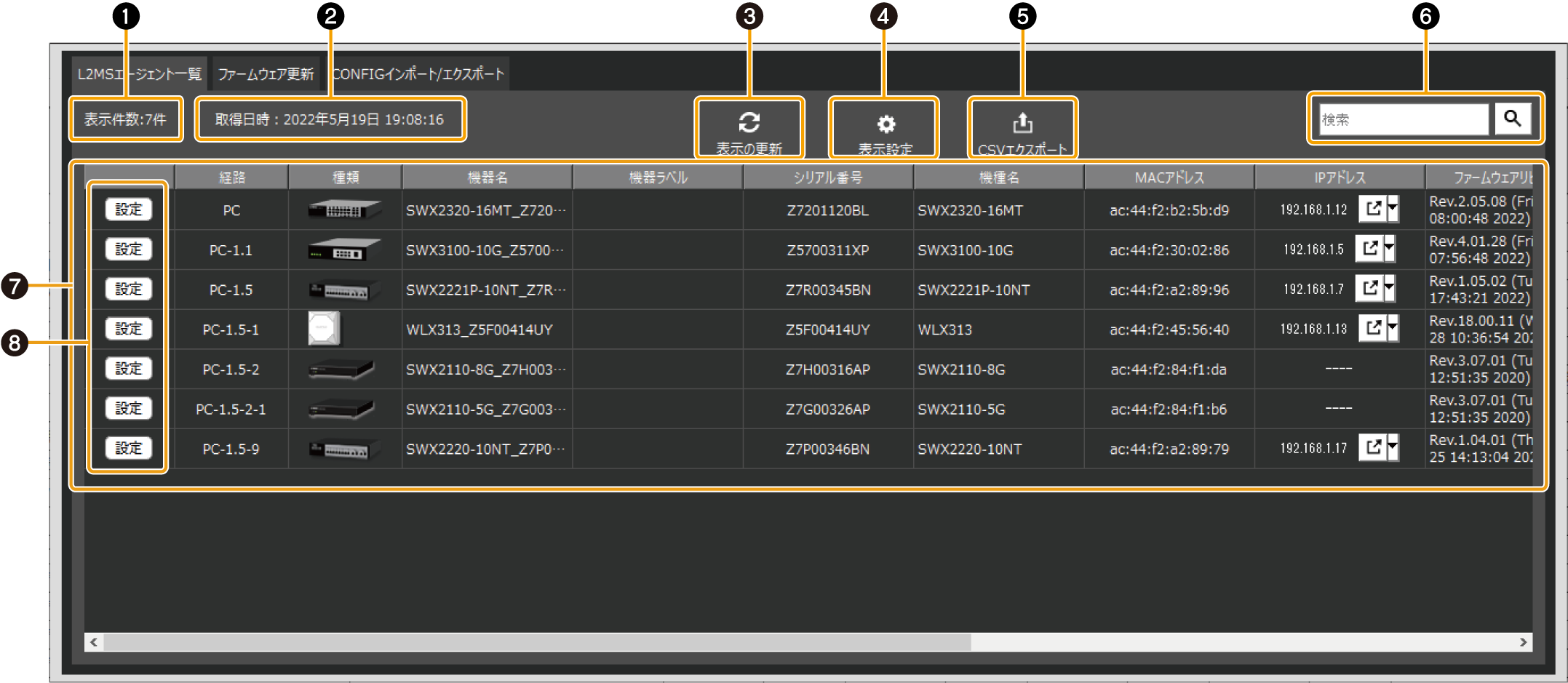Select serial number Z5700311XP cell
The height and width of the screenshot is (683, 1568).
tap(827, 250)
